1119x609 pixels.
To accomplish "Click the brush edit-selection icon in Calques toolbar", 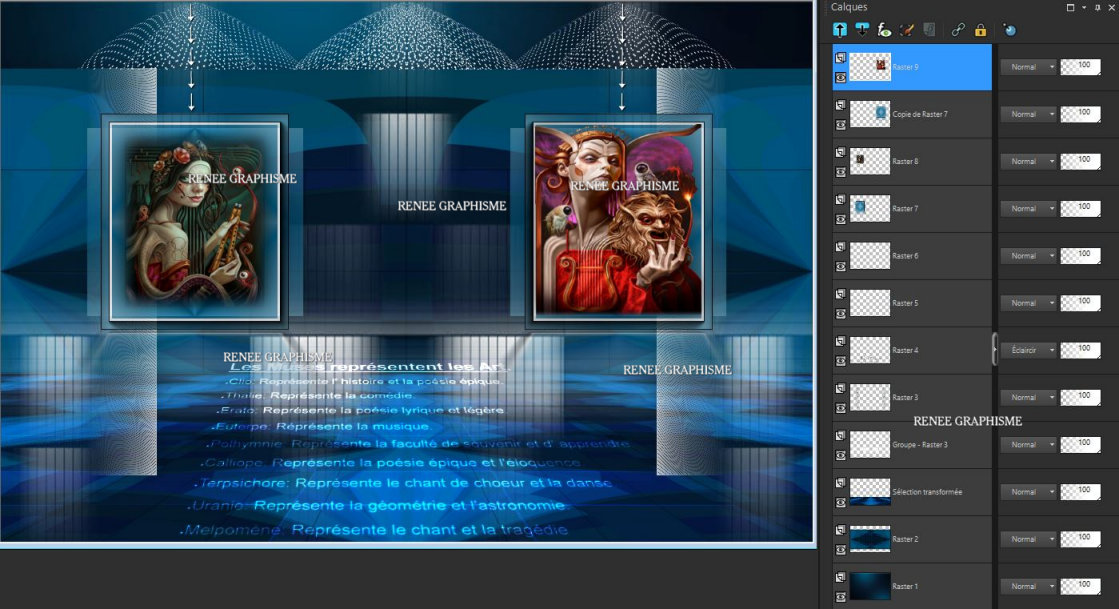I will (906, 30).
